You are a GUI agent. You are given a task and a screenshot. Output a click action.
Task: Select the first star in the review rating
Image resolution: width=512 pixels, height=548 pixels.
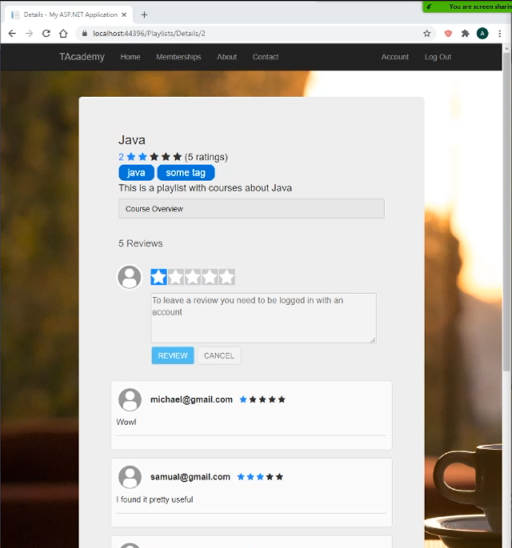(x=159, y=277)
